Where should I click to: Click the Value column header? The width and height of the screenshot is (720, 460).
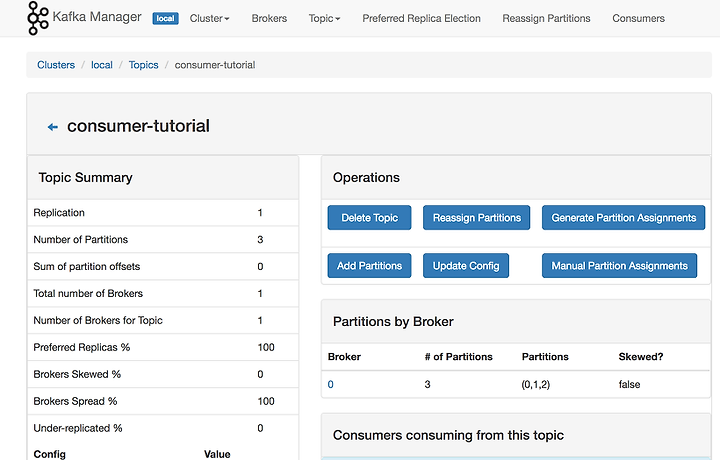tap(217, 454)
